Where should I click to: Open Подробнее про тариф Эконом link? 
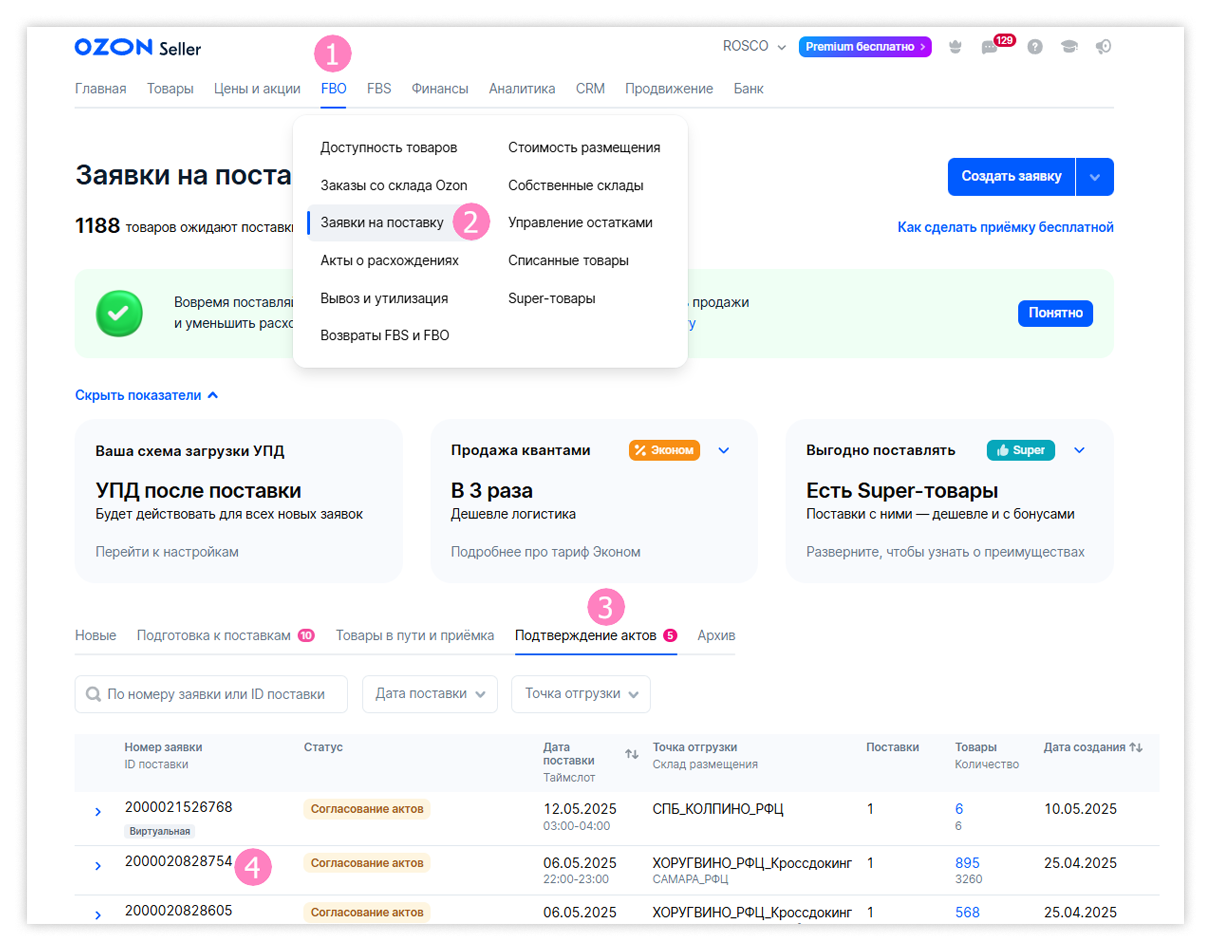coord(546,552)
